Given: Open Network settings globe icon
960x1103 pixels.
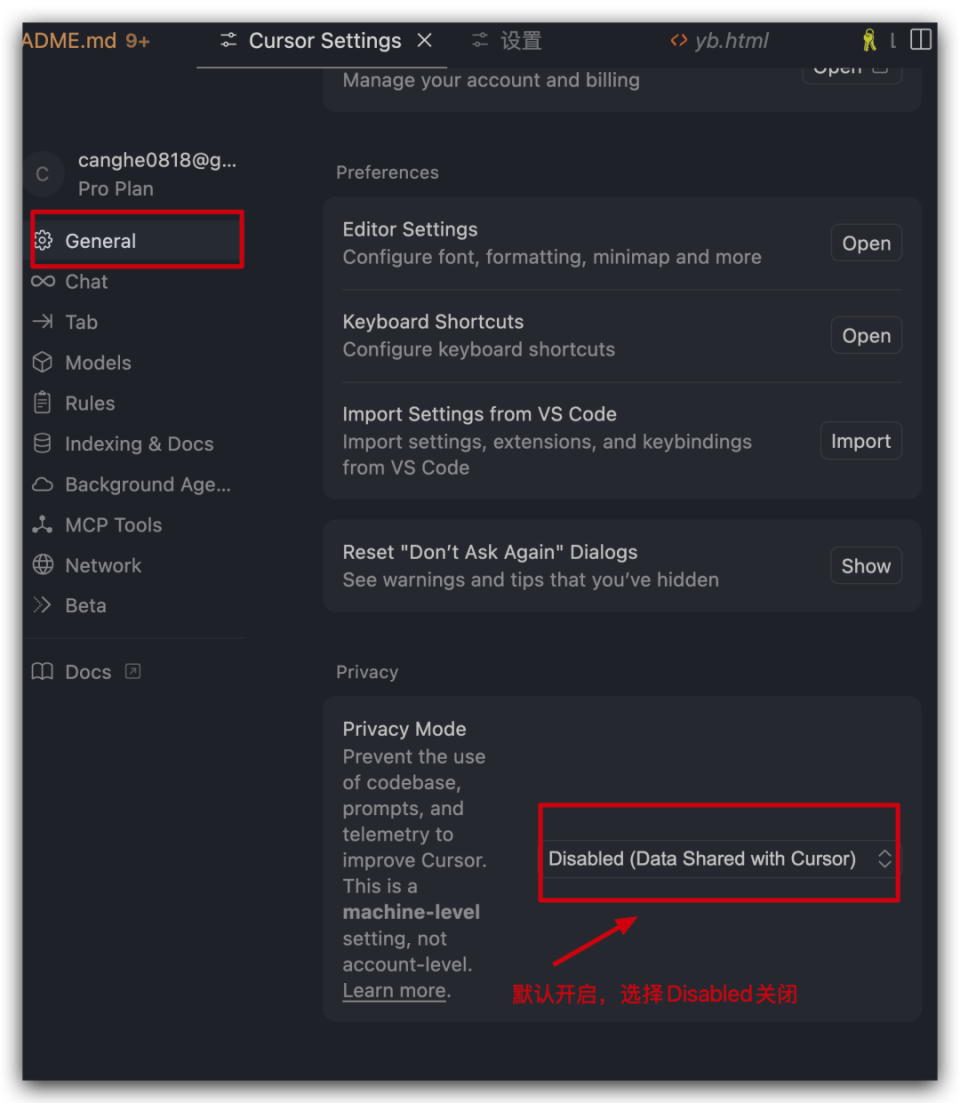Looking at the screenshot, I should click(42, 565).
